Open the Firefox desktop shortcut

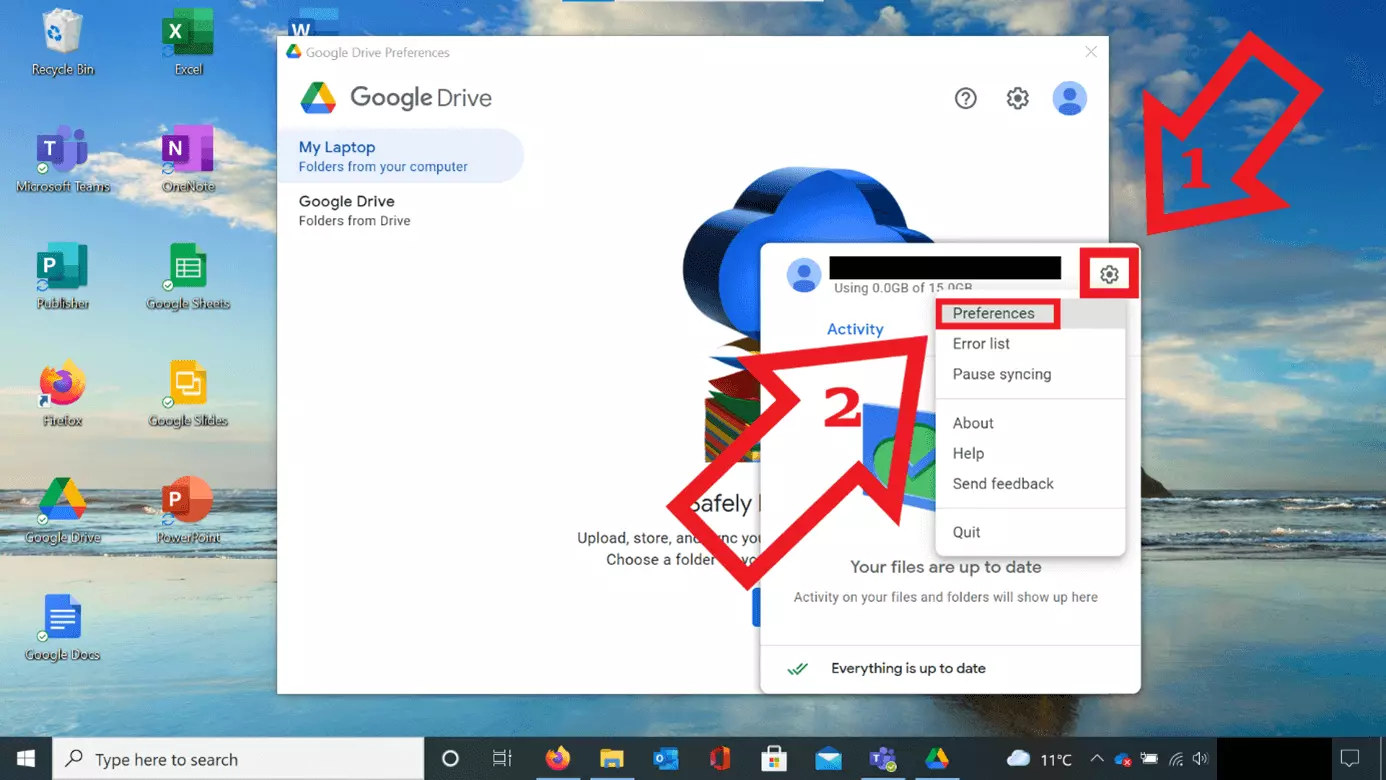tap(62, 394)
